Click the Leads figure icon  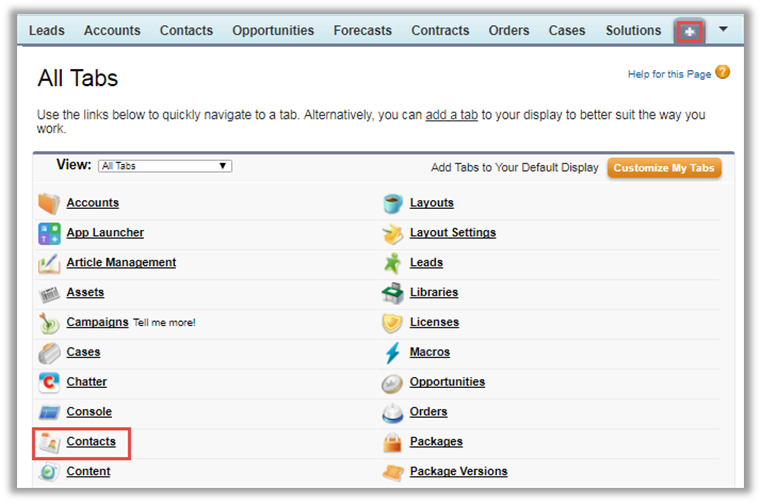tap(392, 263)
